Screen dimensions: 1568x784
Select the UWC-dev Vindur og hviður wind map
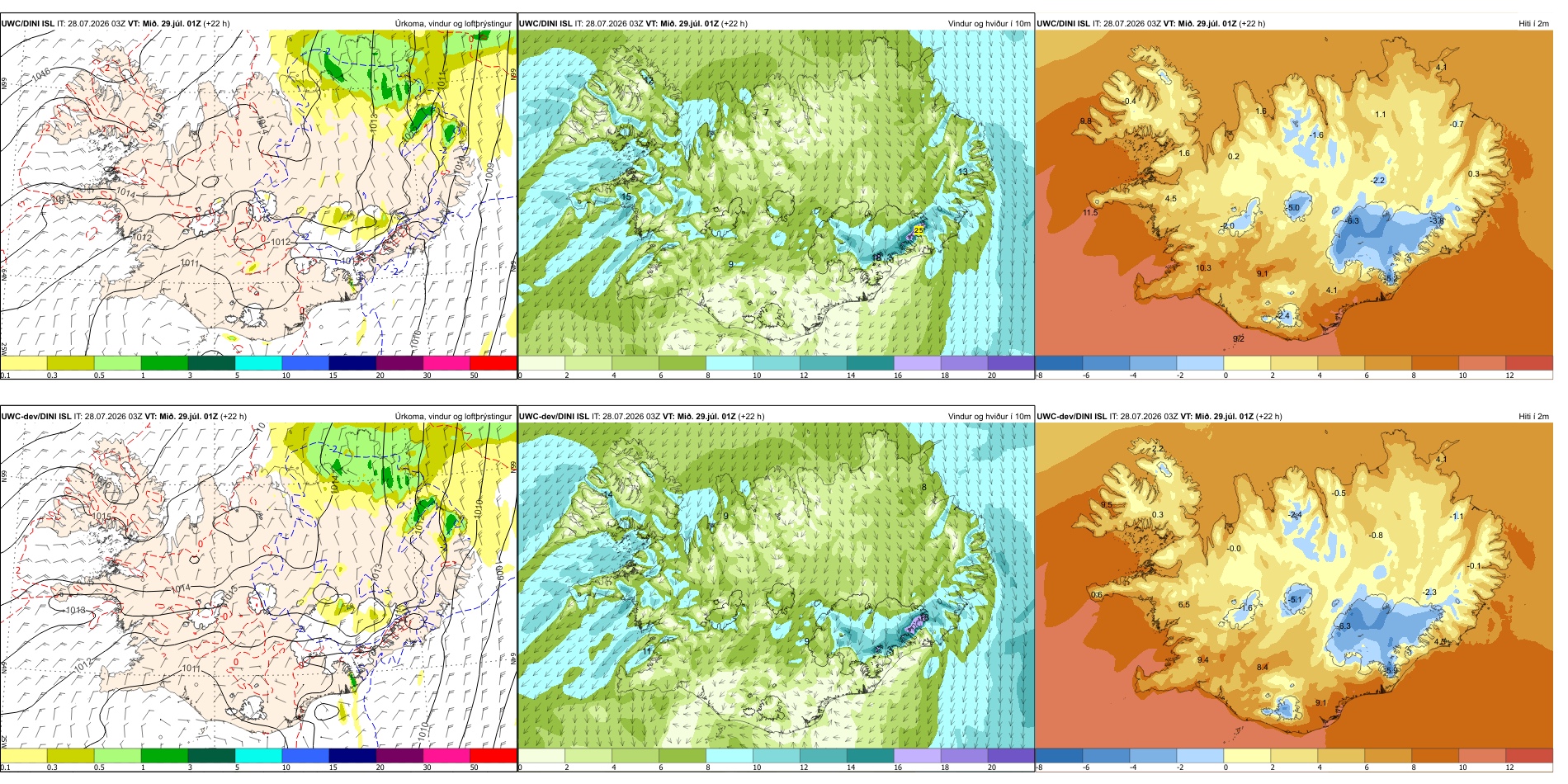(776, 586)
